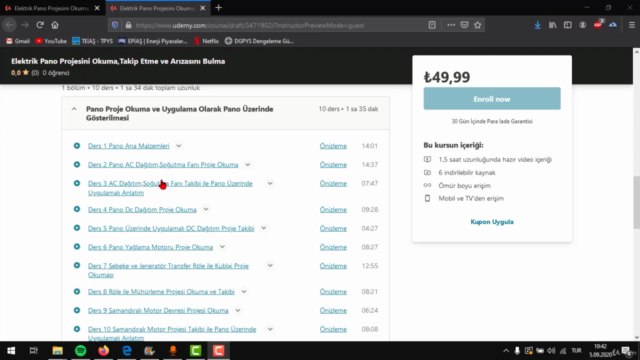Show hidden system tray icons

pos(506,351)
